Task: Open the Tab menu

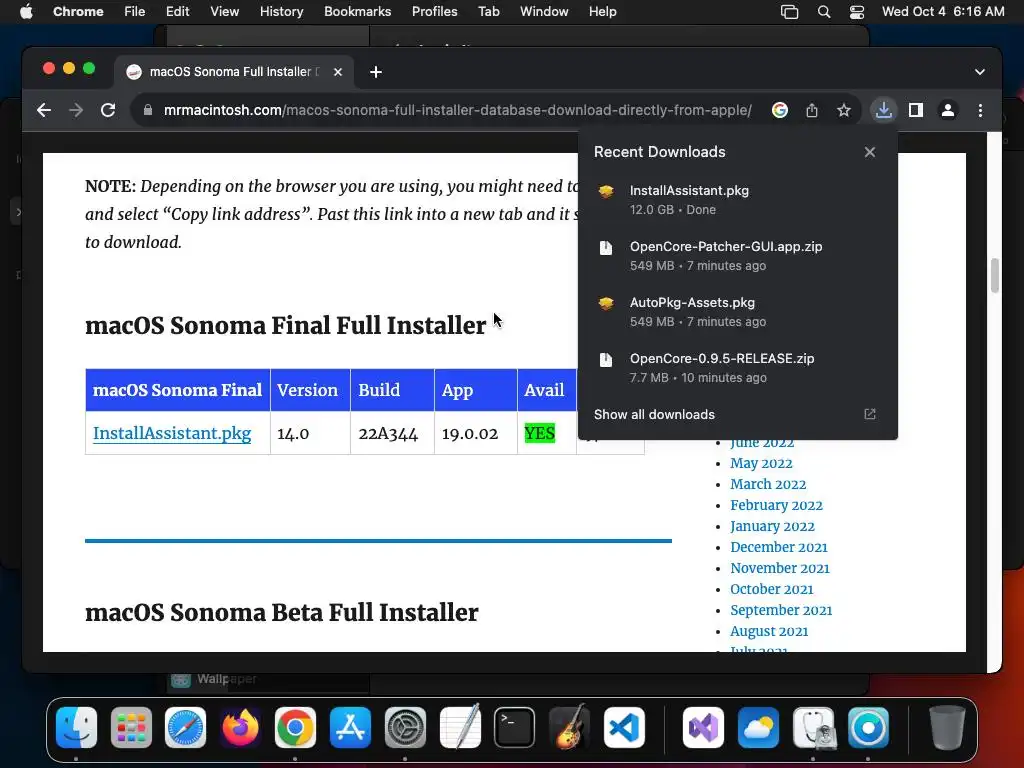Action: tap(488, 12)
